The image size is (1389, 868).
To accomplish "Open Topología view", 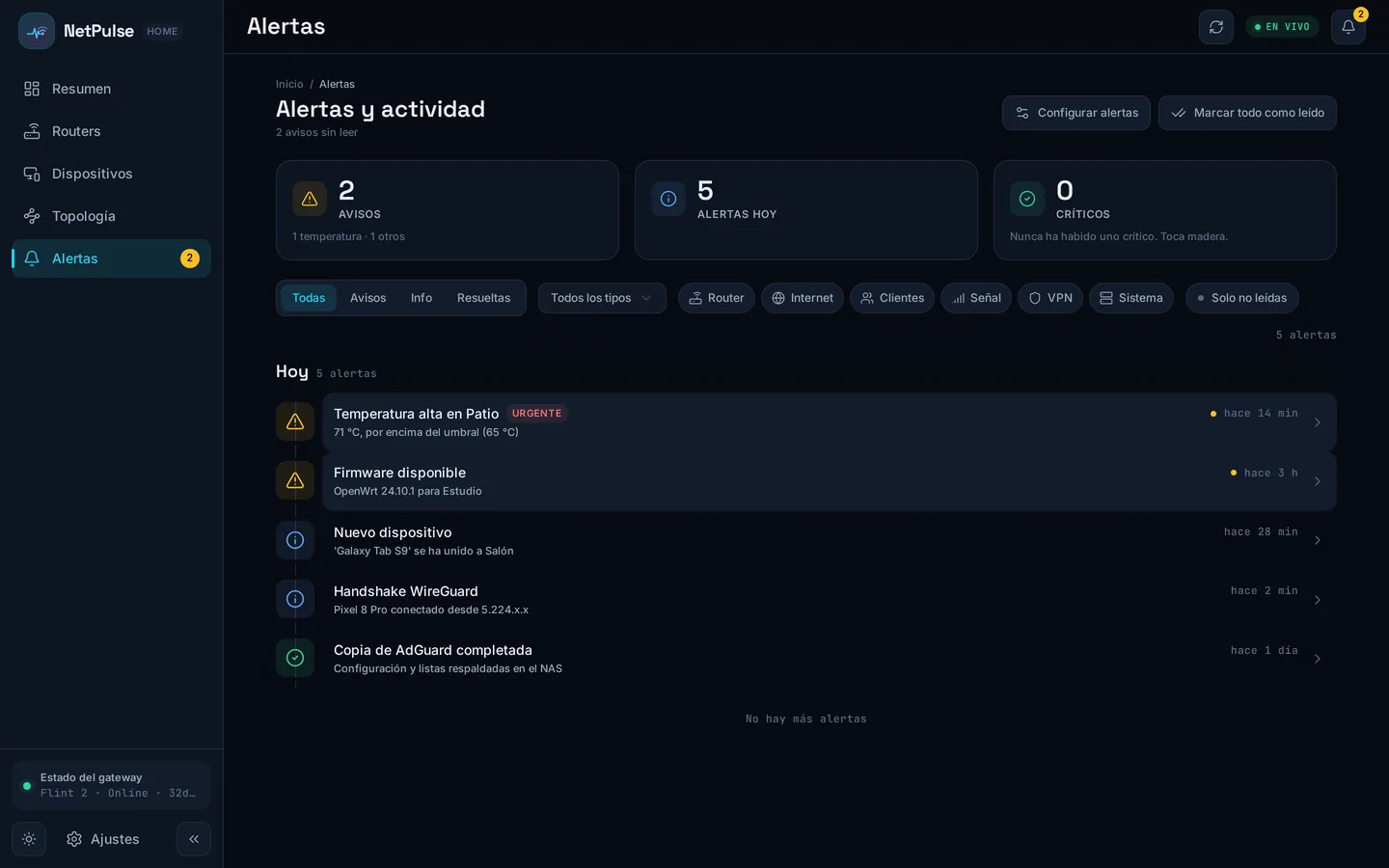I will click(x=111, y=216).
